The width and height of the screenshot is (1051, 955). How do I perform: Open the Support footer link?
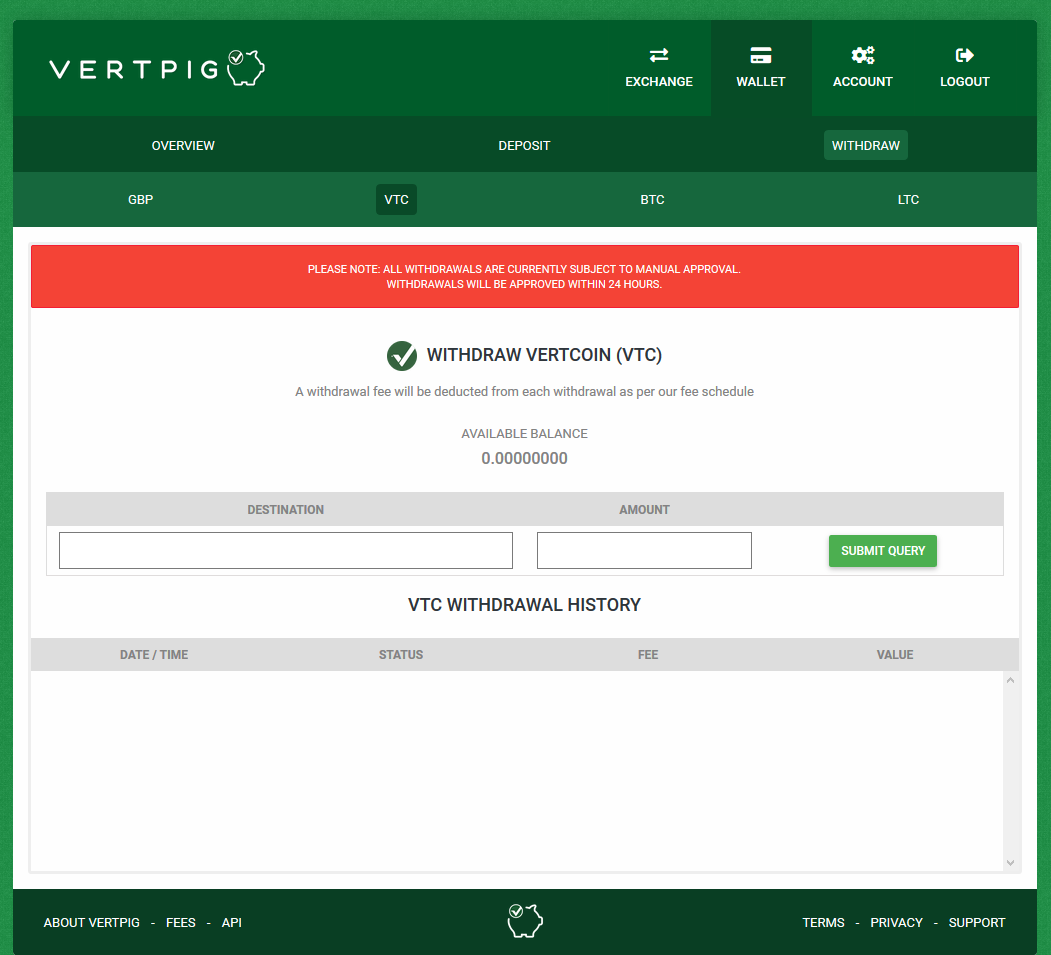coord(977,923)
